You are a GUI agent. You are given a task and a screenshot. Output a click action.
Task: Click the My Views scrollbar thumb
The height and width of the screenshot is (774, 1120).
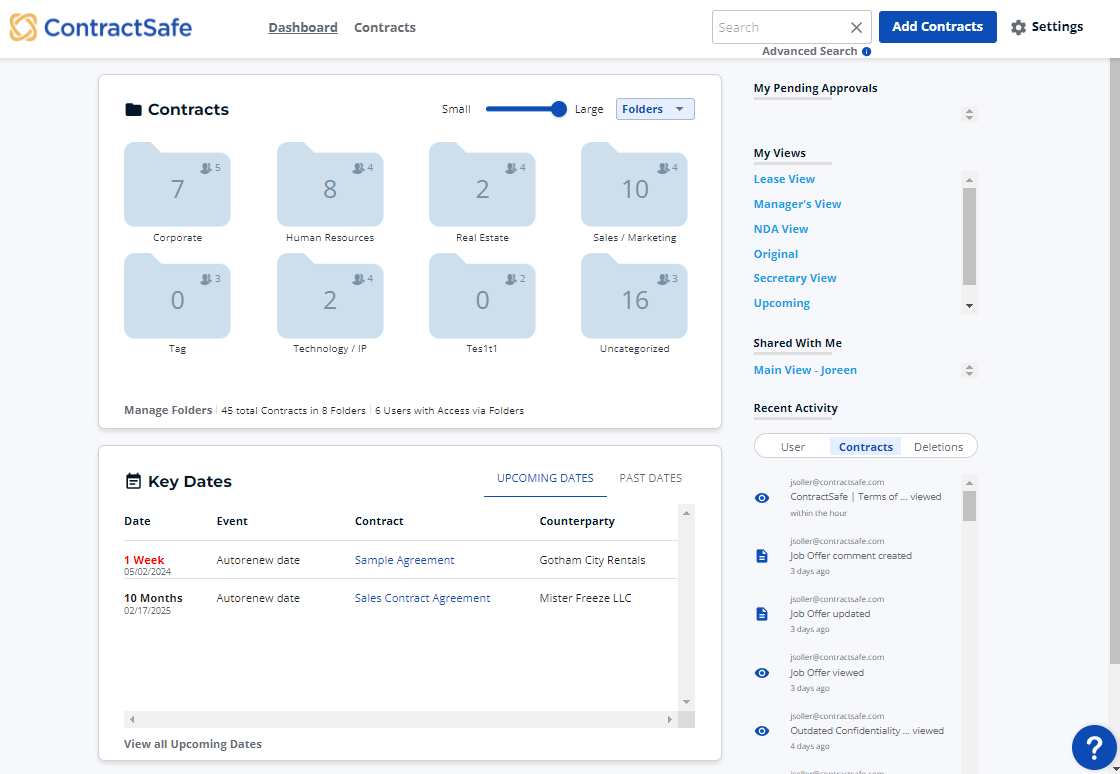[969, 236]
